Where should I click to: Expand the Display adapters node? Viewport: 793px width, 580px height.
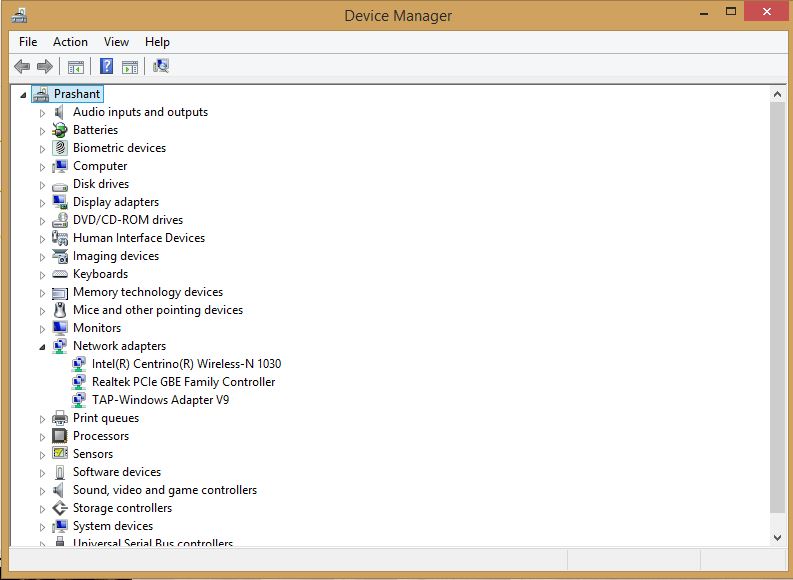coord(43,203)
